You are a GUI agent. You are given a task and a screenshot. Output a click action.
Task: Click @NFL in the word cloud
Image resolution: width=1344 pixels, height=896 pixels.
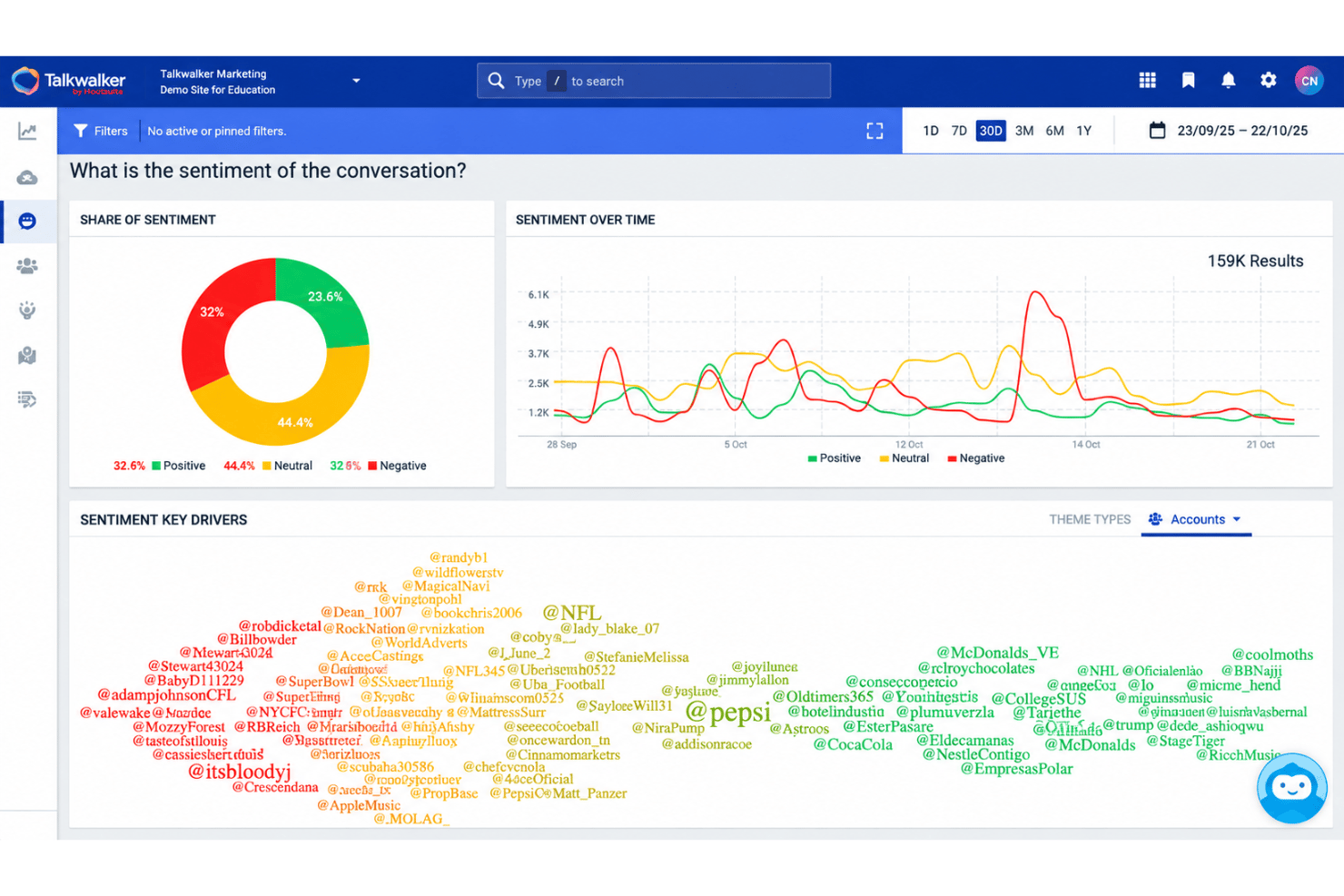click(572, 613)
